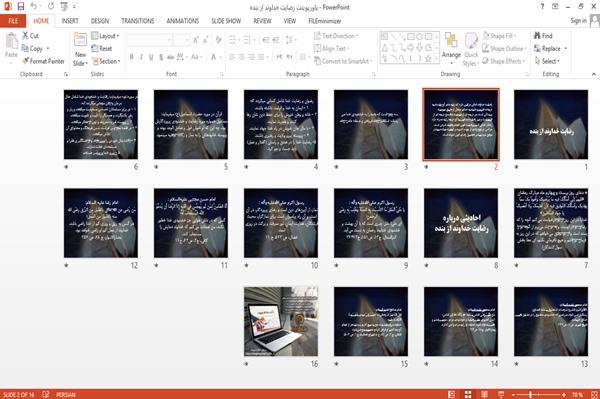
Task: Click the Reset slide button
Action: coord(102,48)
